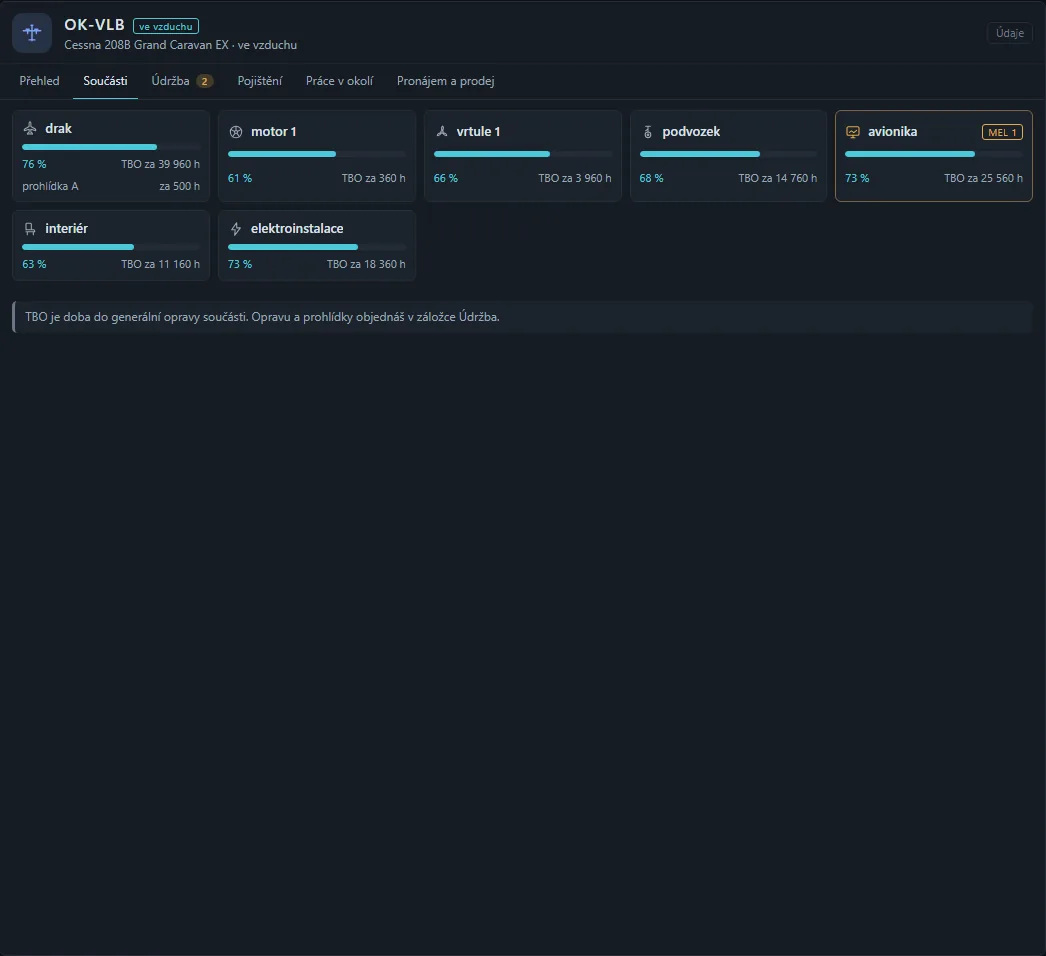Click the 've vzduchu' status badge
Screen dimensions: 1046x956
(166, 26)
